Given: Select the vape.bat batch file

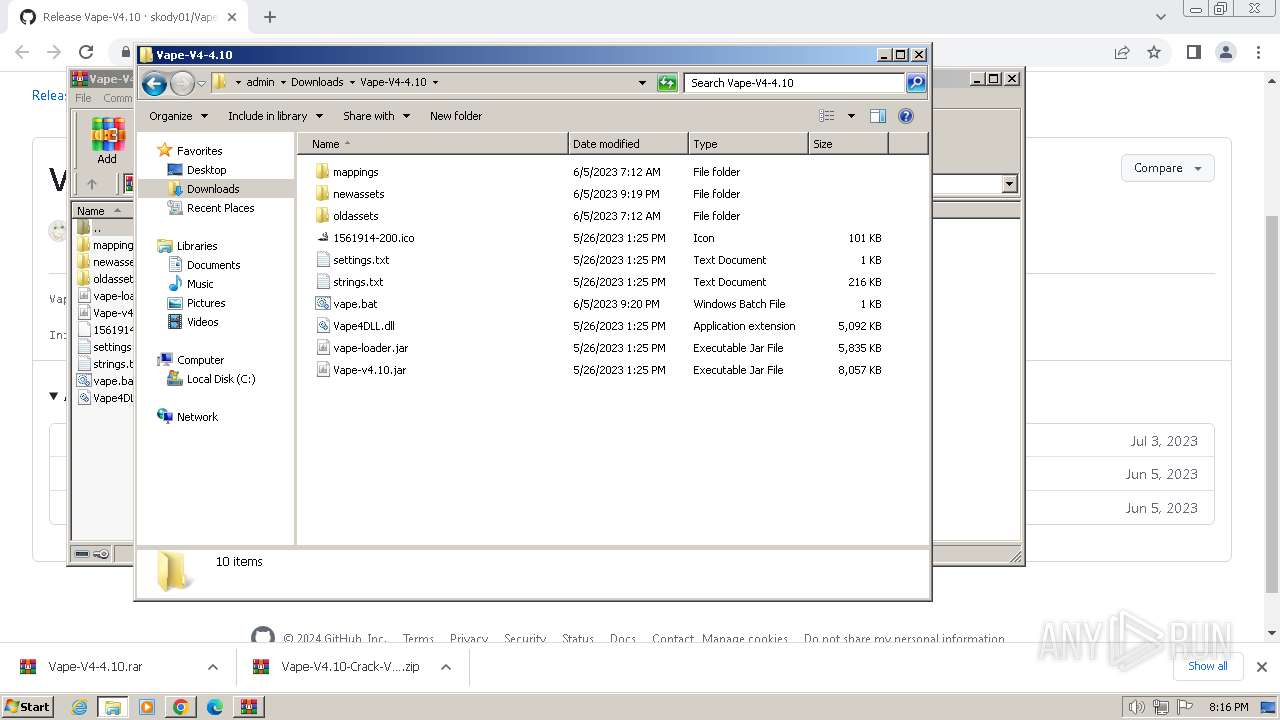Looking at the screenshot, I should (x=355, y=304).
